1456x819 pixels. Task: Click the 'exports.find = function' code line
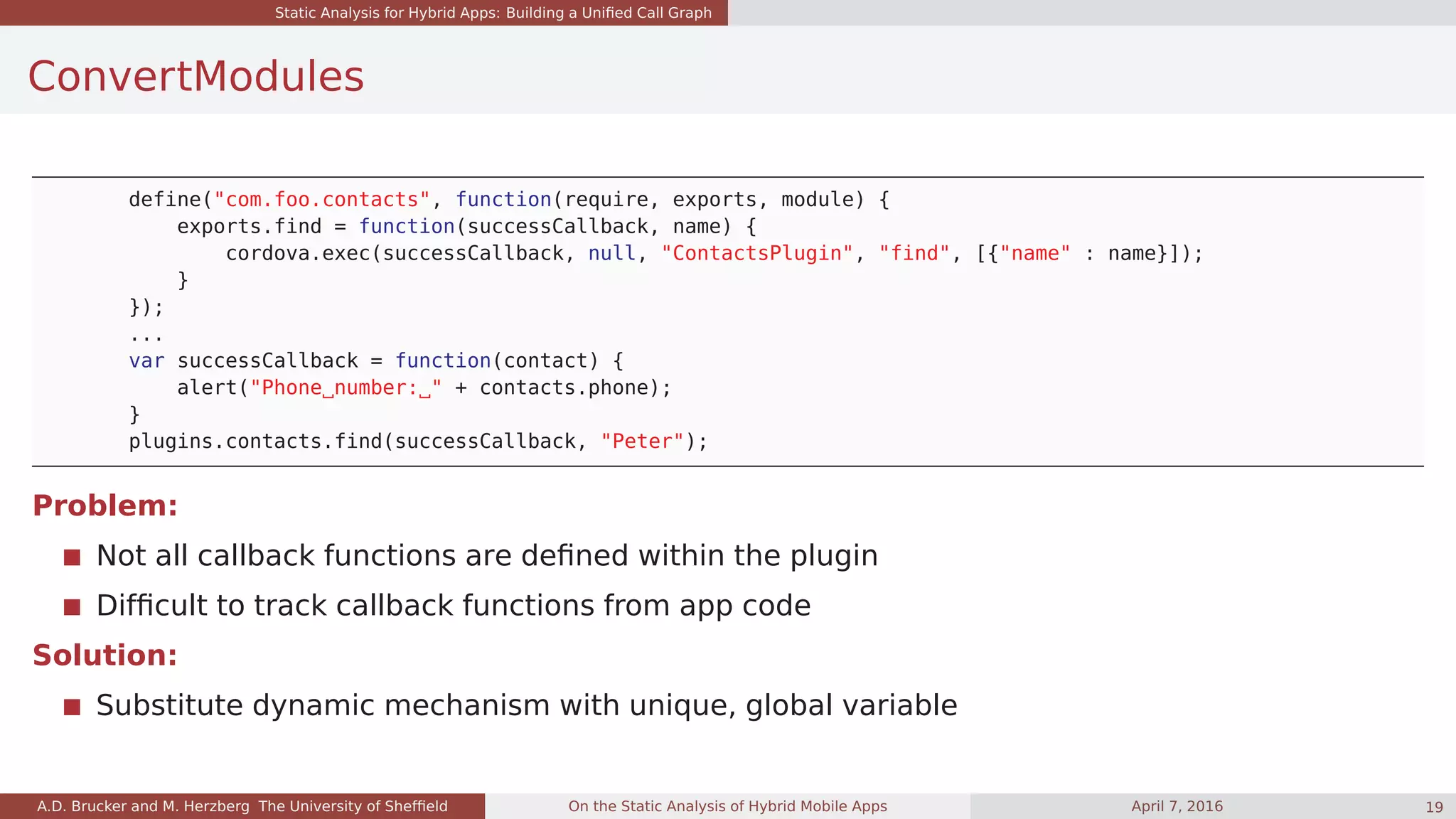click(466, 227)
